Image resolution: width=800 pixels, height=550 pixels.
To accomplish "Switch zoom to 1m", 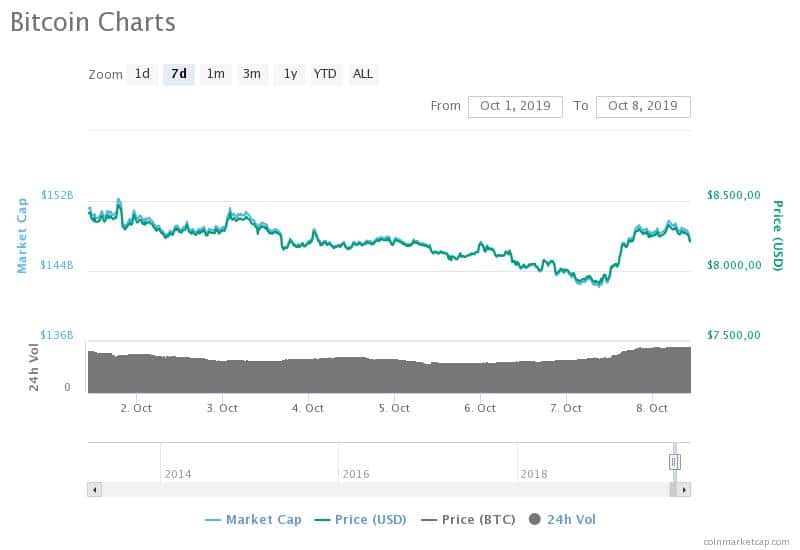I will tap(215, 74).
